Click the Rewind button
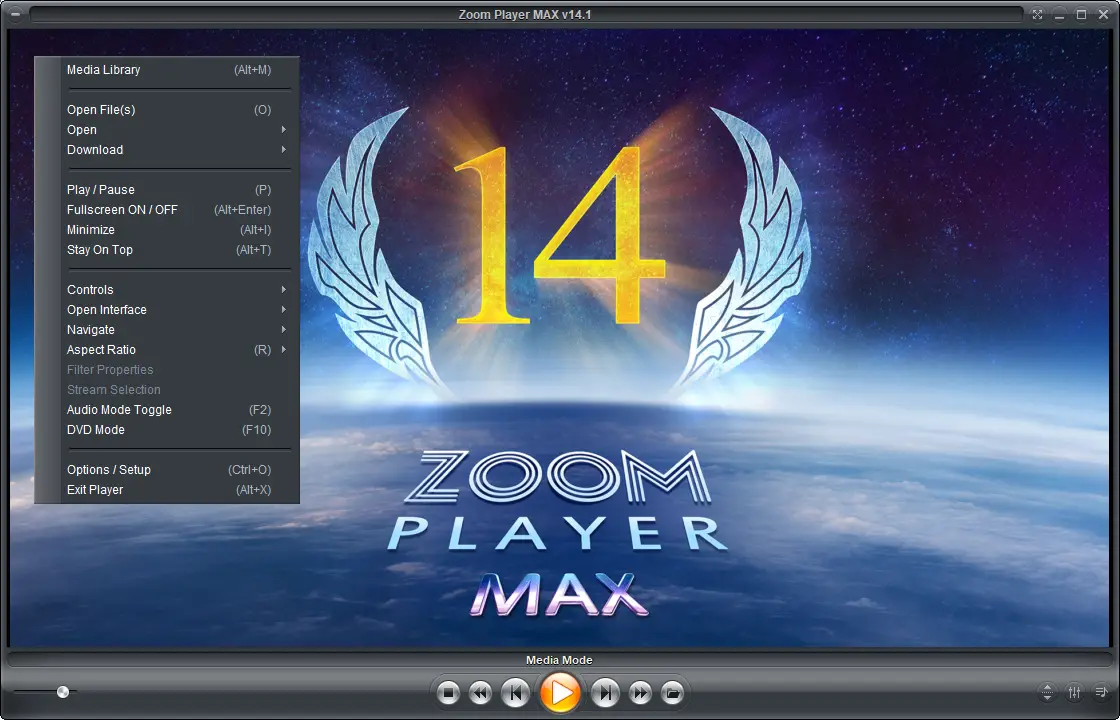 (481, 693)
